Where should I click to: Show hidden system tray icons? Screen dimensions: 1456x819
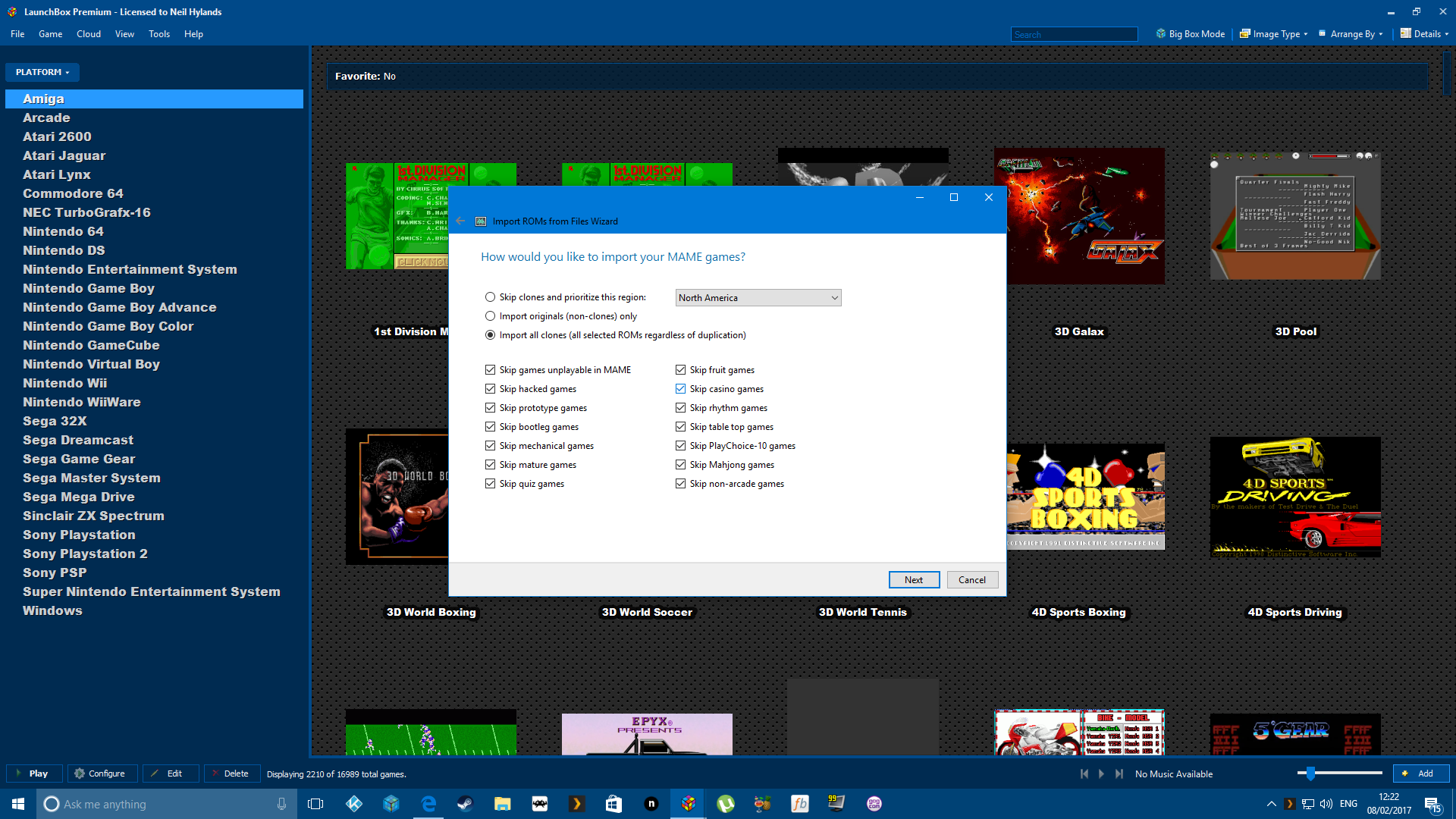click(x=1271, y=804)
